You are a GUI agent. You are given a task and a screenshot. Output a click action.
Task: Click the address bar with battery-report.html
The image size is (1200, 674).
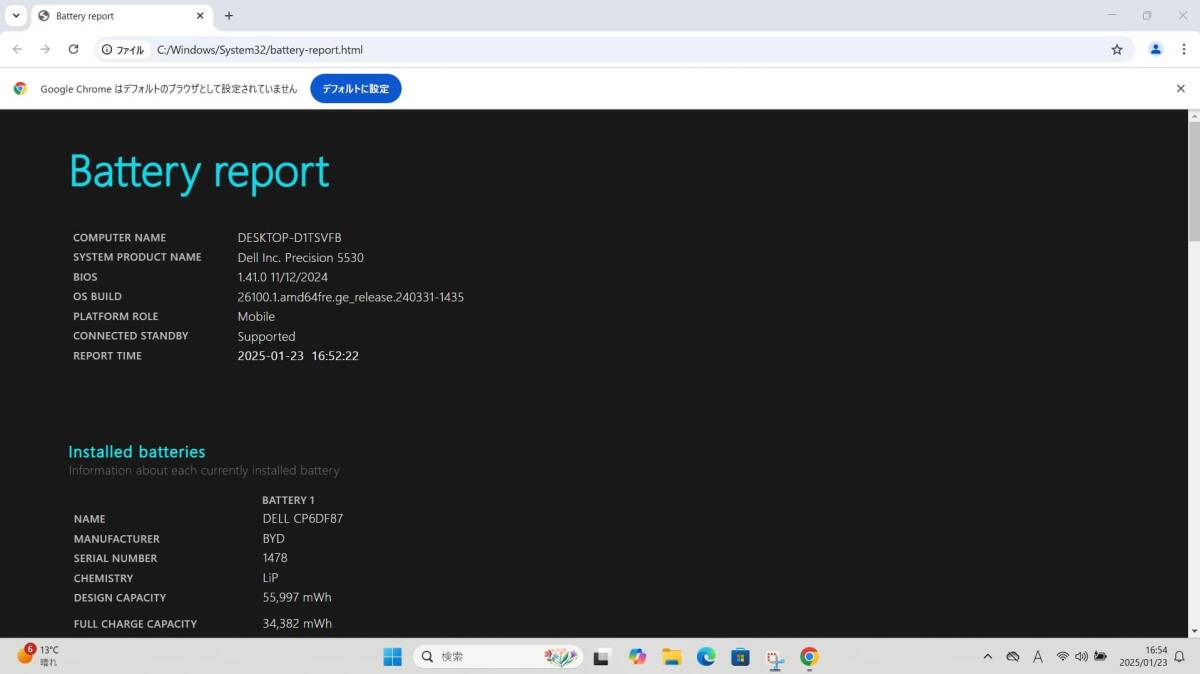pos(614,49)
